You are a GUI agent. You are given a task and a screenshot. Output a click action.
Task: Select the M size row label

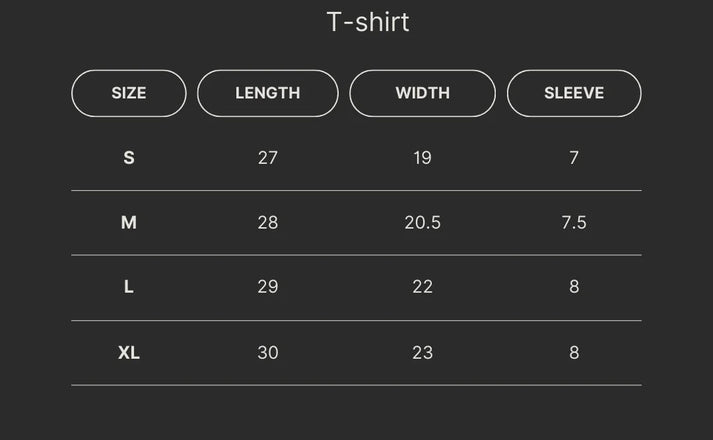pyautogui.click(x=129, y=223)
